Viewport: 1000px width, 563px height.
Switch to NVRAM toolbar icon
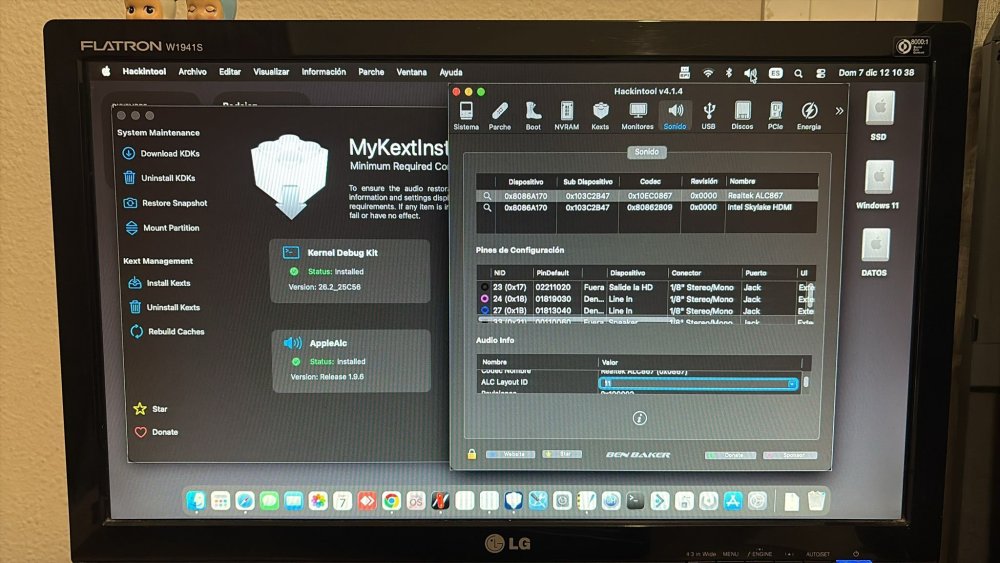pyautogui.click(x=566, y=115)
